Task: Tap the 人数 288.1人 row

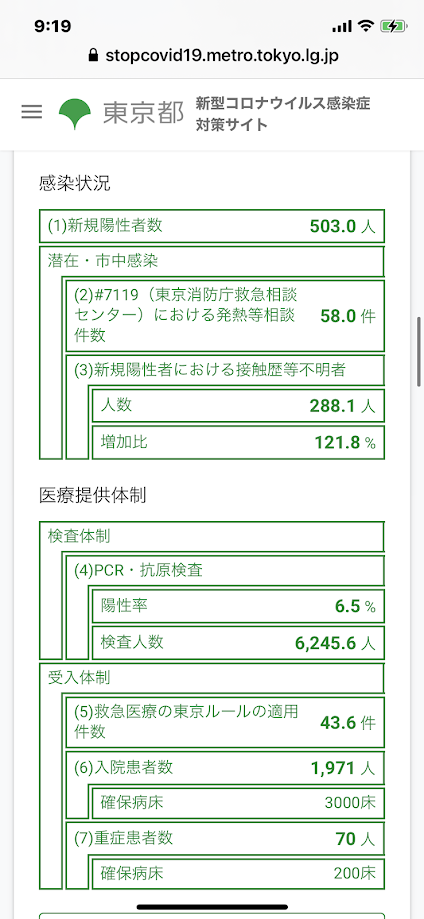Action: click(x=238, y=406)
